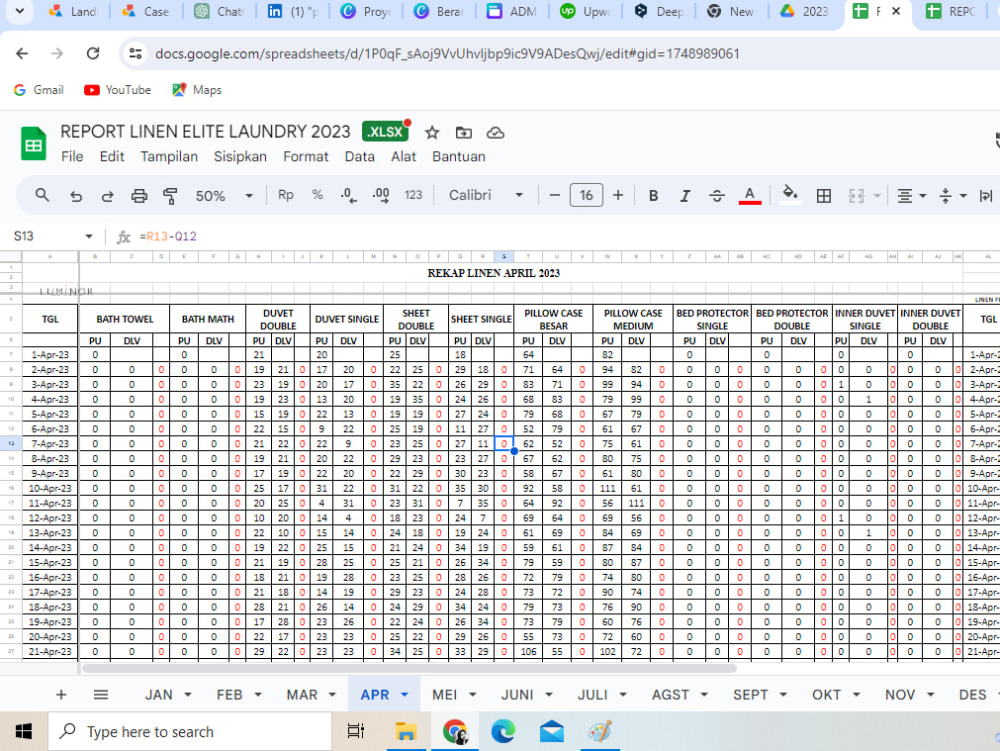Screen dimensions: 1000x751
Task: Redo the last action
Action: pos(107,196)
